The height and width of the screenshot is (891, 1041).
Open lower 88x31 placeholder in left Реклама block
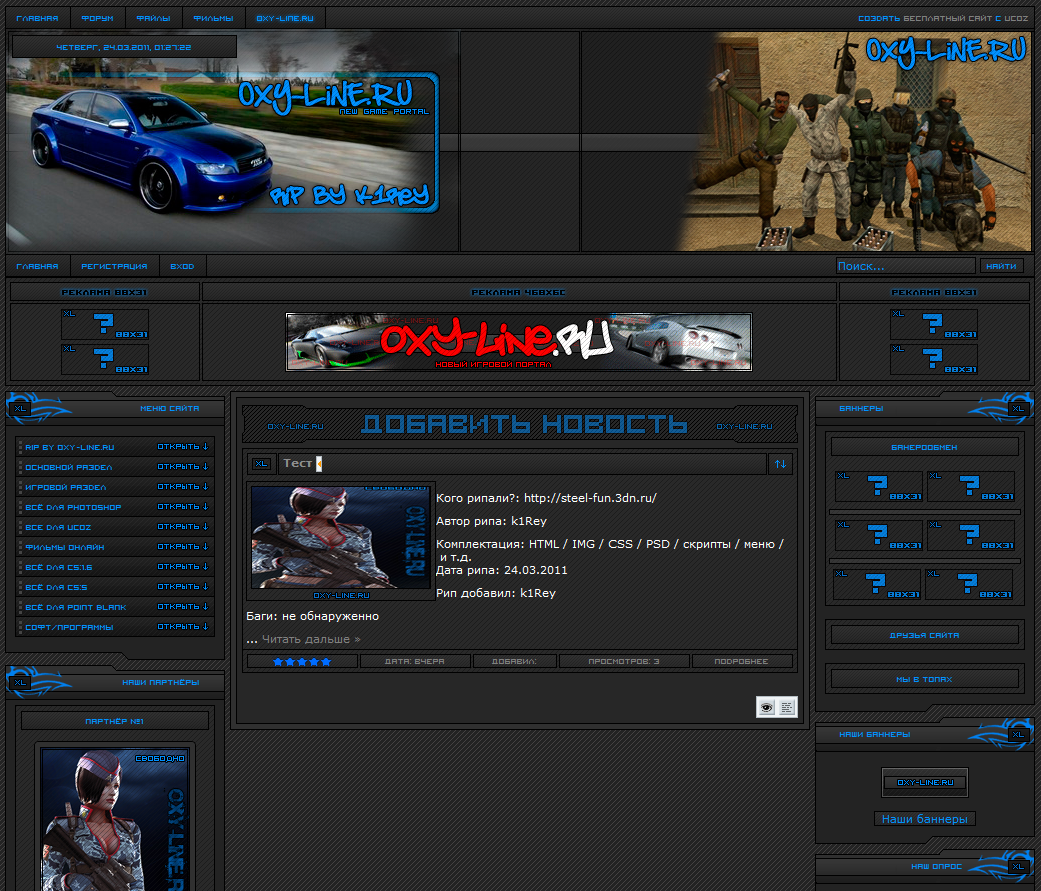pos(105,360)
